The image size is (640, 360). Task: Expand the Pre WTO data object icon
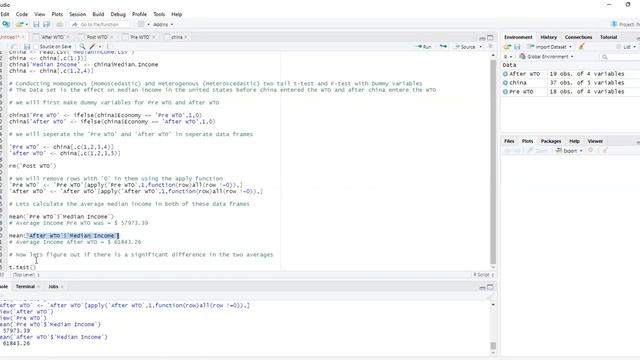point(505,92)
